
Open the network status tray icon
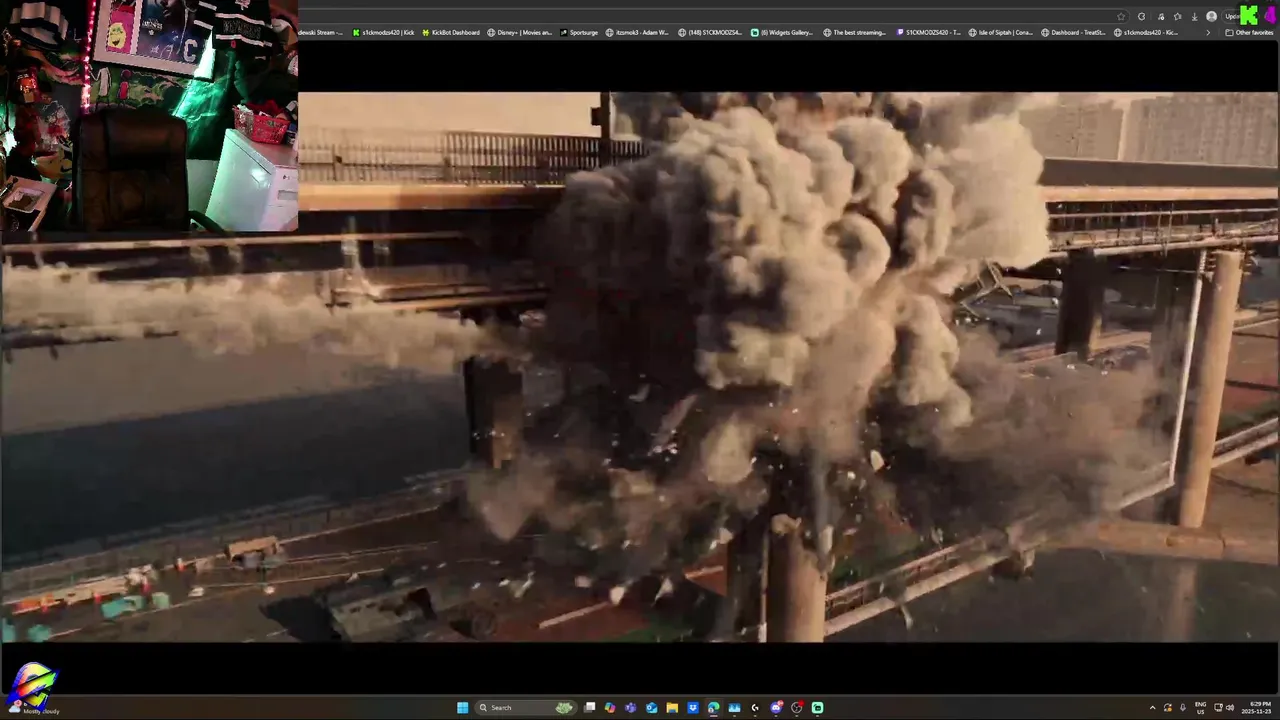click(x=1218, y=707)
